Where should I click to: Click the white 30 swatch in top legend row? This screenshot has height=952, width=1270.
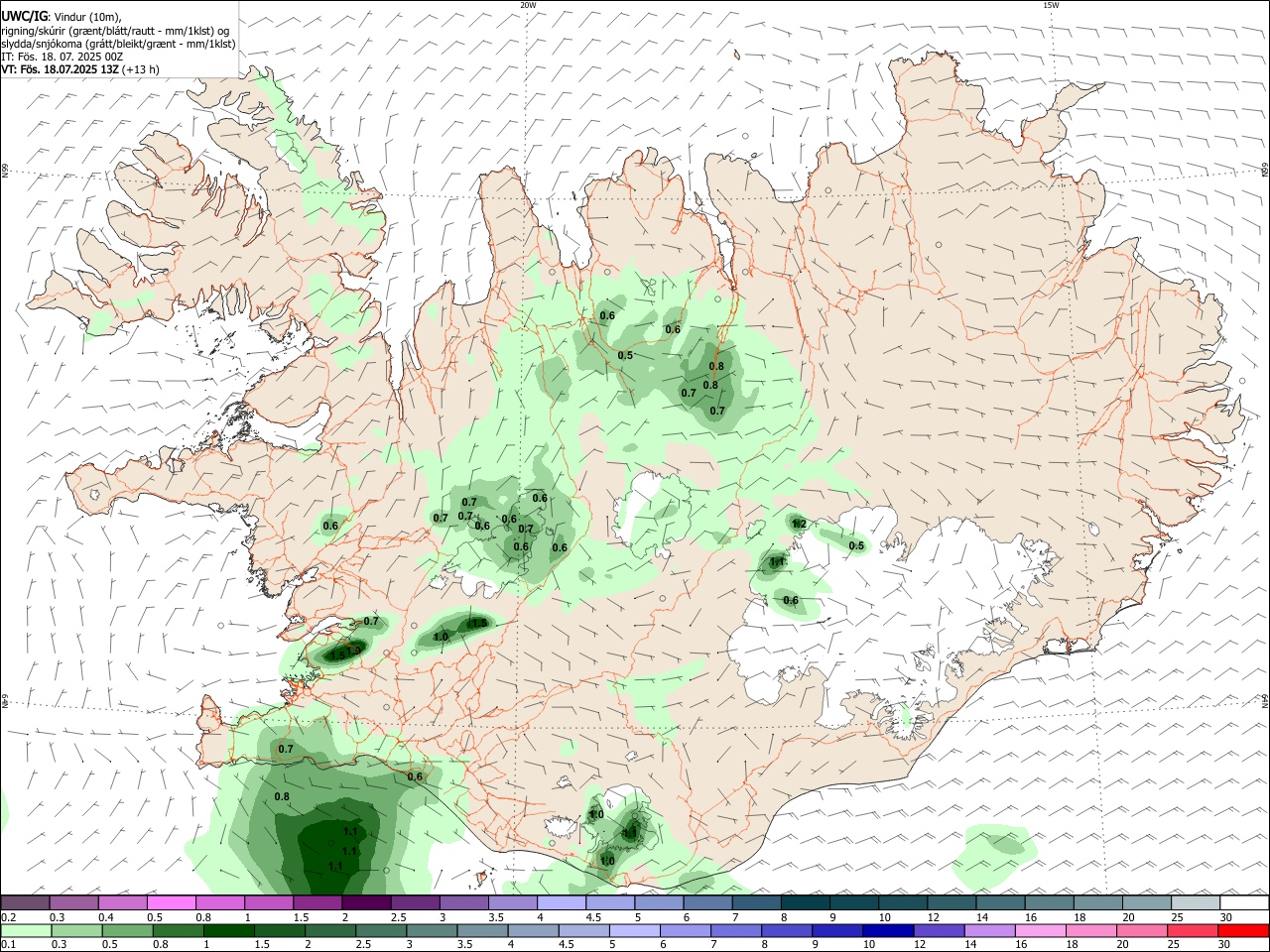(1243, 902)
